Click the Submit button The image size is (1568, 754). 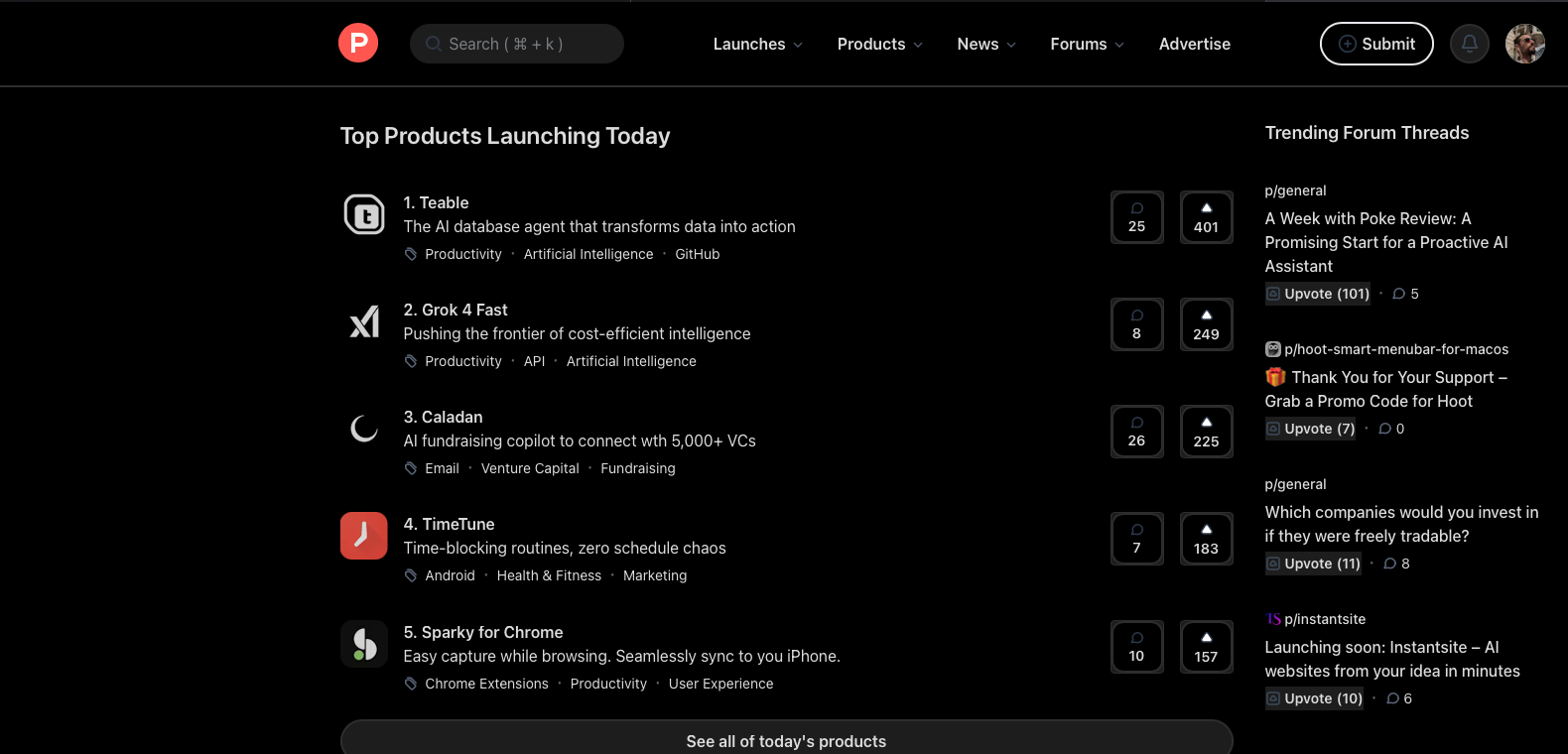(x=1376, y=44)
